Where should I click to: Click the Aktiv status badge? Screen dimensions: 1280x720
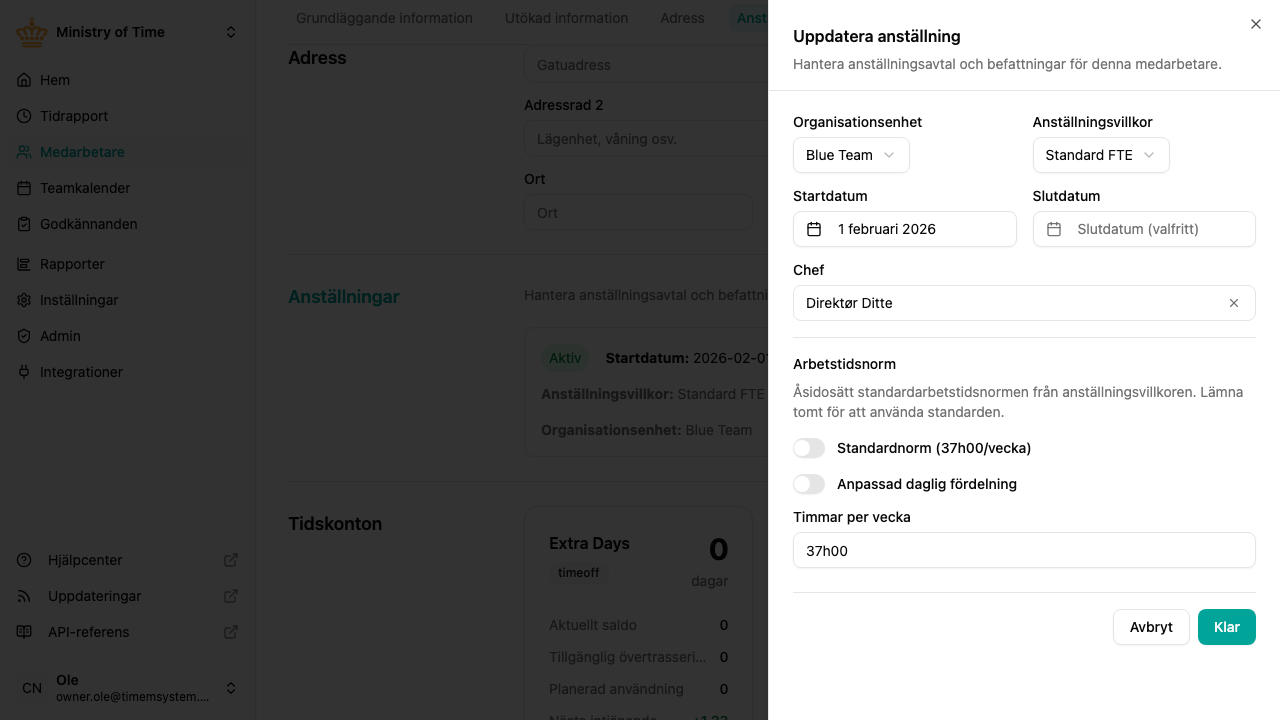[565, 358]
